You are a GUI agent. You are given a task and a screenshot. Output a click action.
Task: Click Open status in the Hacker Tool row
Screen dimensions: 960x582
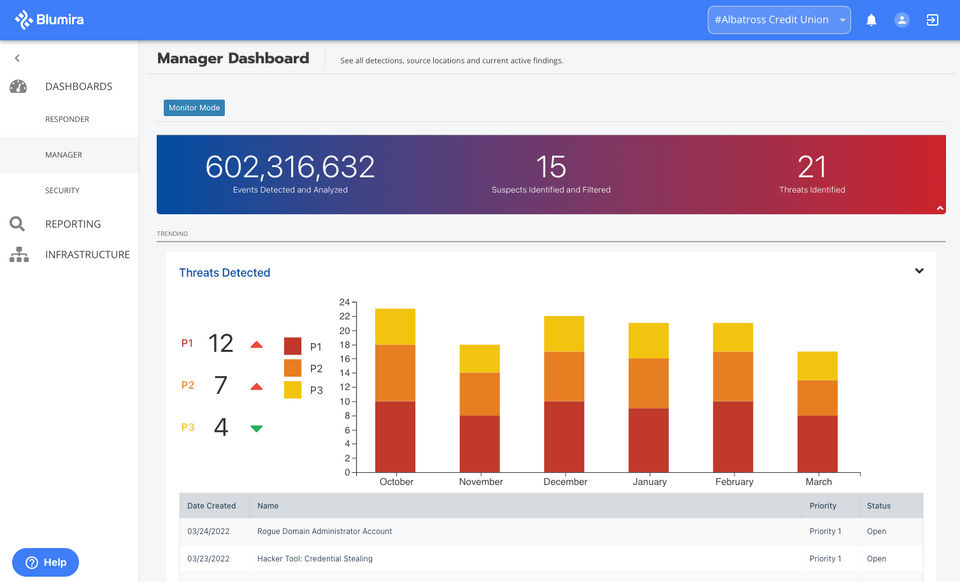[876, 559]
